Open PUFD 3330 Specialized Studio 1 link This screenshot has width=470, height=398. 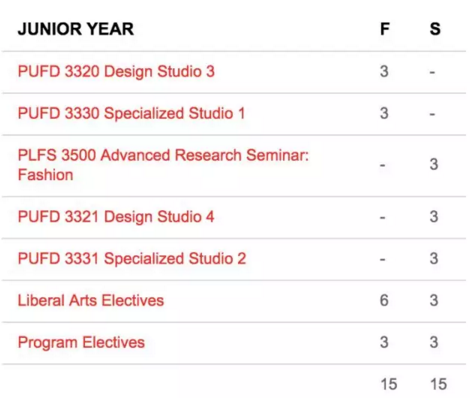point(131,113)
